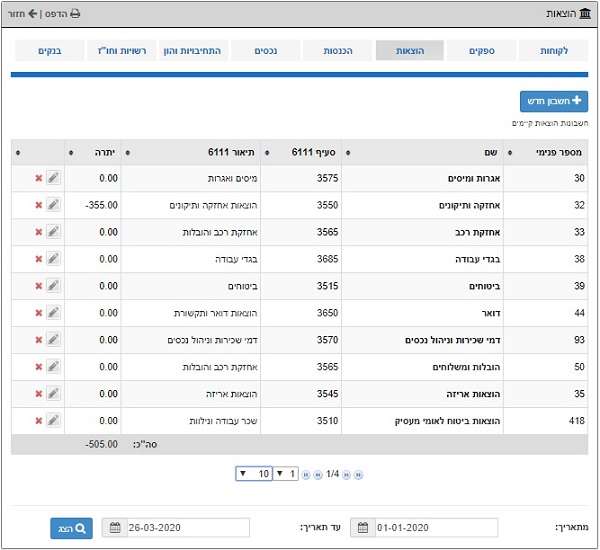Screen dimensions: 600x550
Task: Select the הוצאות tab
Action: tap(410, 51)
